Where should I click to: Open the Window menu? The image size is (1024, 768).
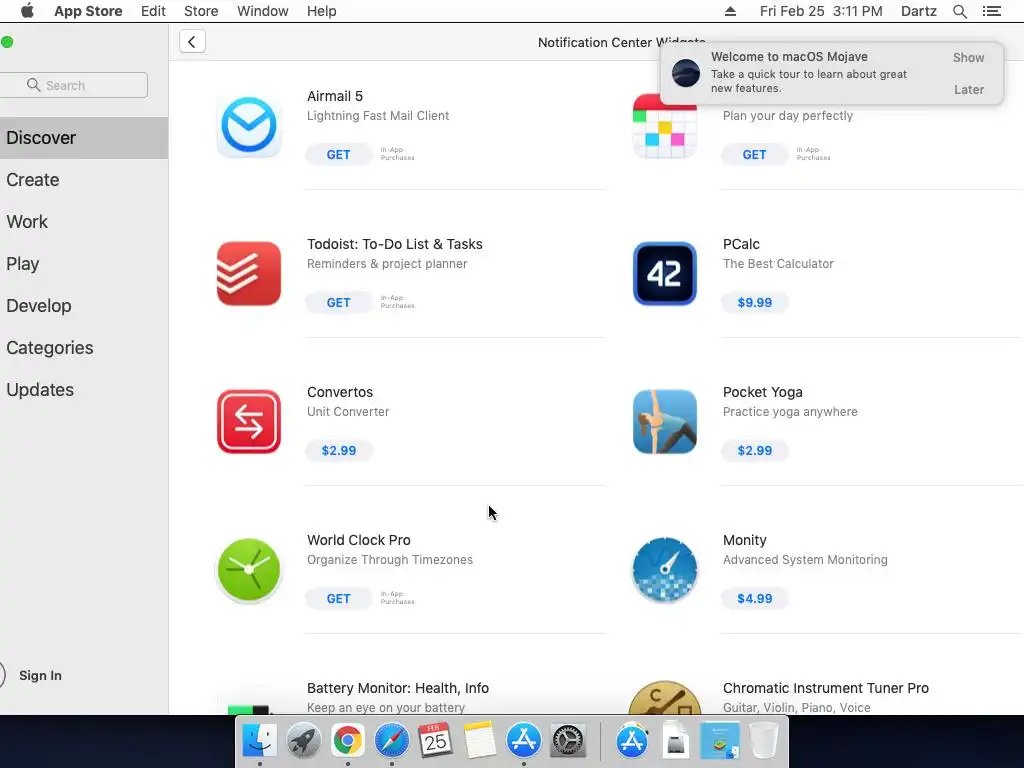(263, 11)
